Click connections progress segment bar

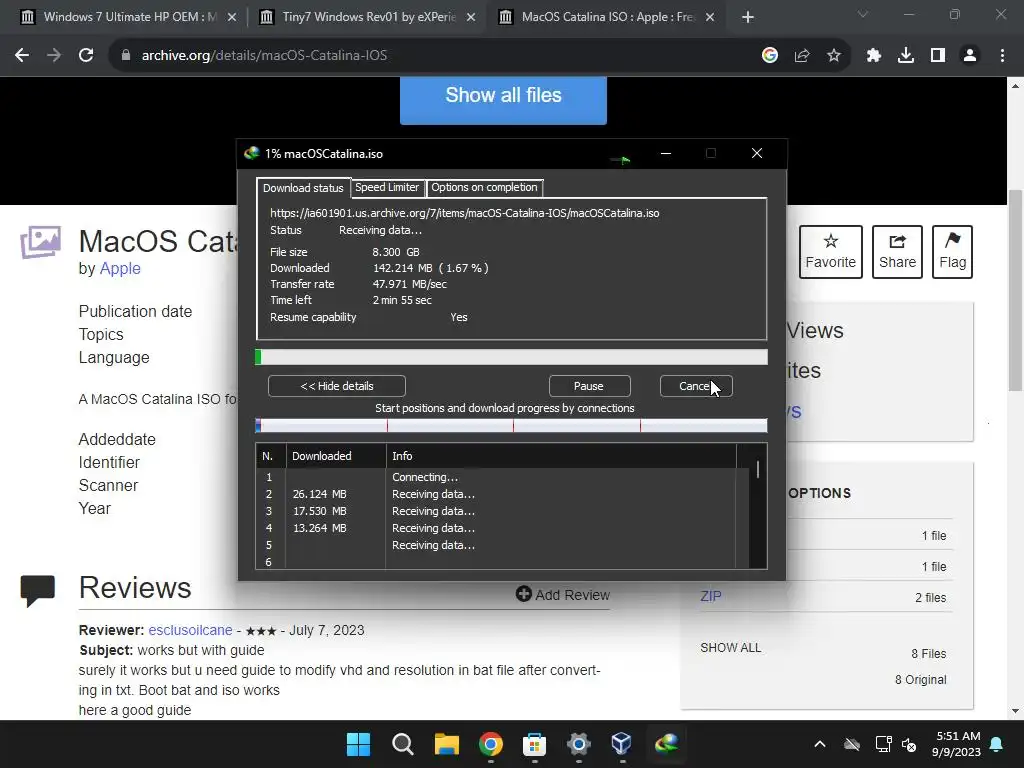click(511, 426)
